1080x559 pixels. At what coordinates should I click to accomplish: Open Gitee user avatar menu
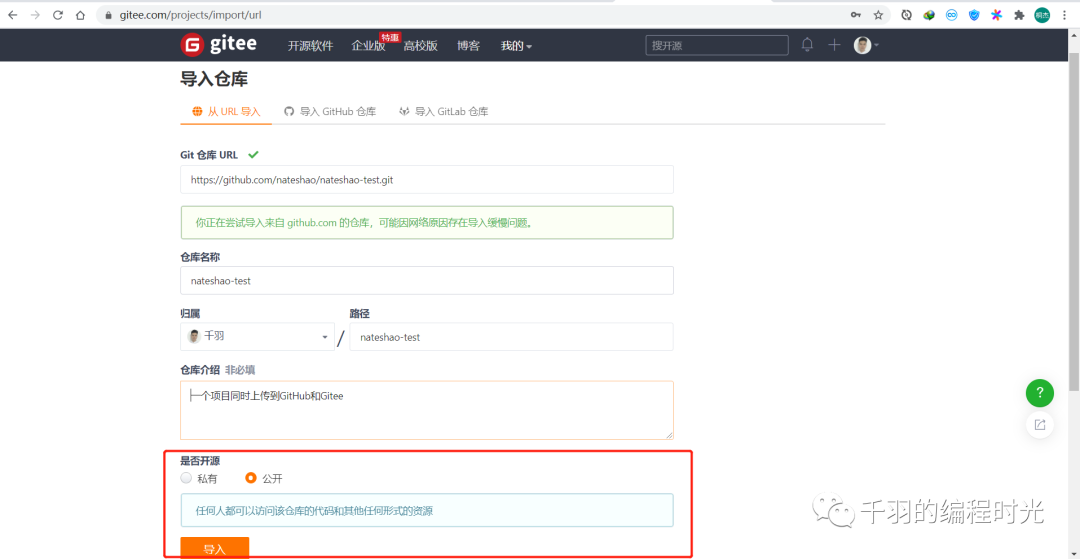866,45
